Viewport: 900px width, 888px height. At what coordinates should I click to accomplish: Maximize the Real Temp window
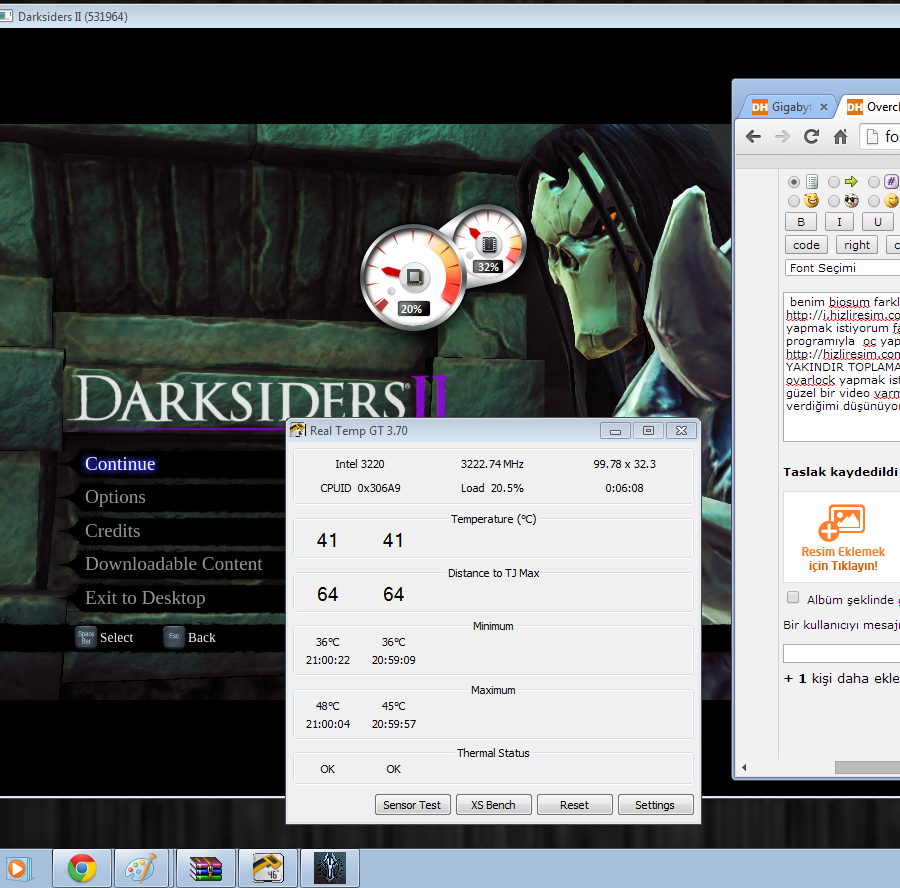click(649, 431)
